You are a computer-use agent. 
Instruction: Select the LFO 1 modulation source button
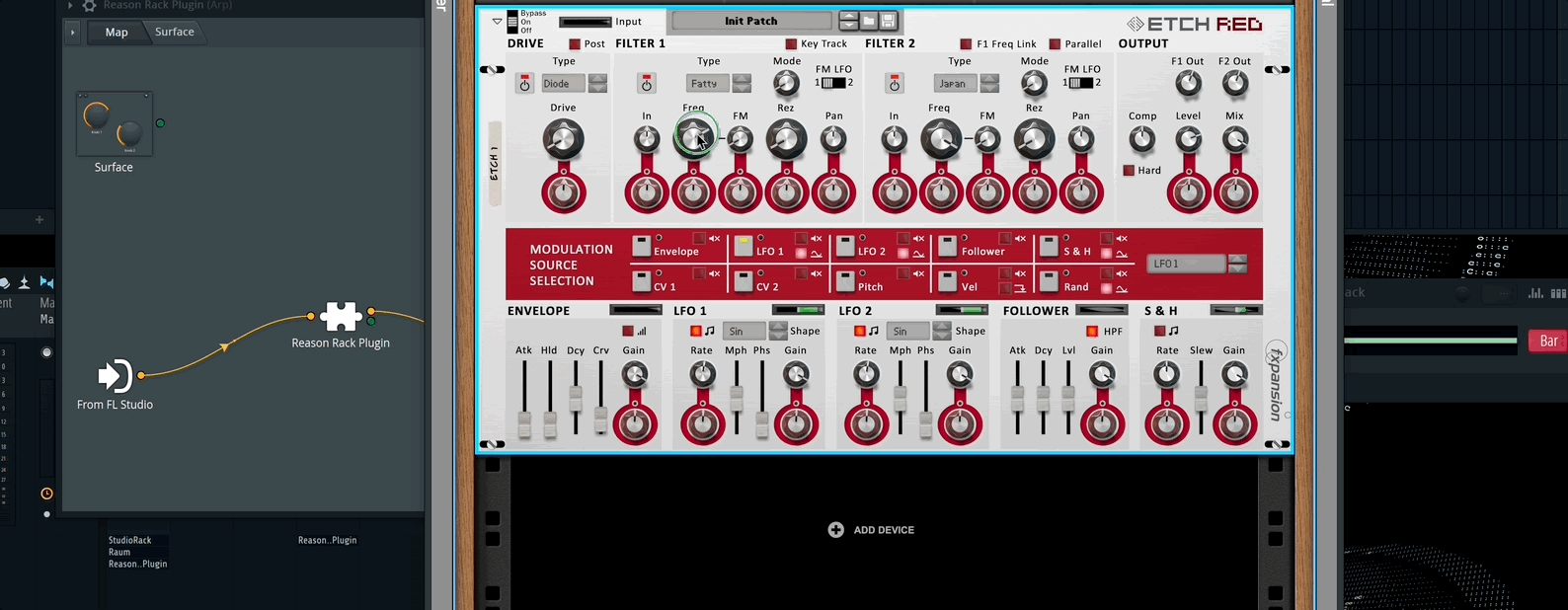pos(744,246)
